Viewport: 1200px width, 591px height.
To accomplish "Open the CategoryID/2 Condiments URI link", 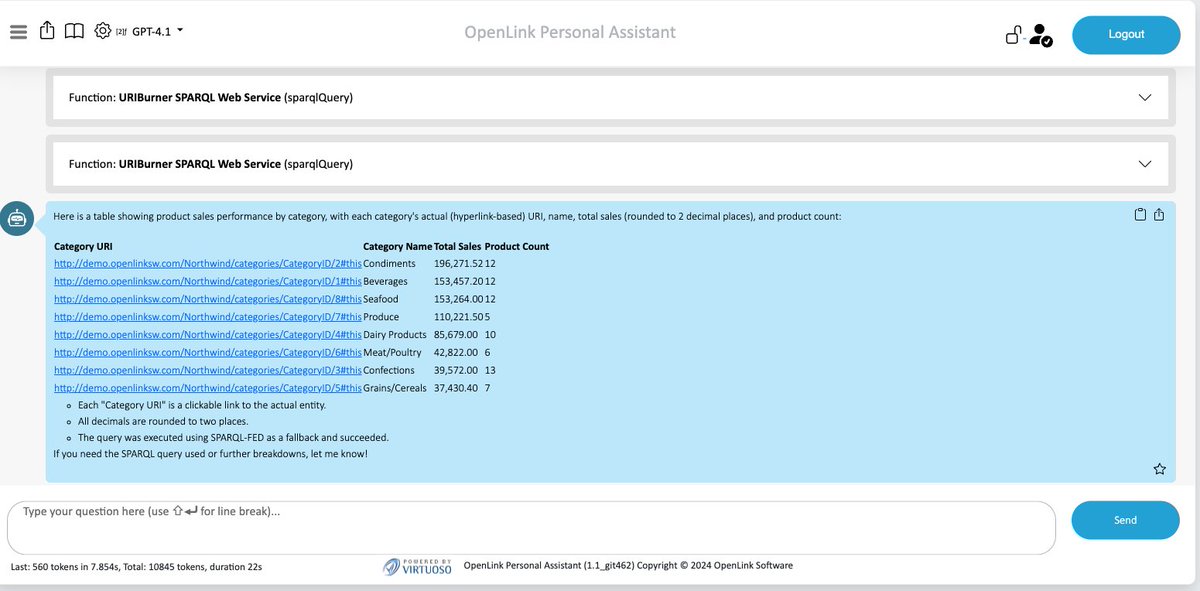I will [207, 264].
